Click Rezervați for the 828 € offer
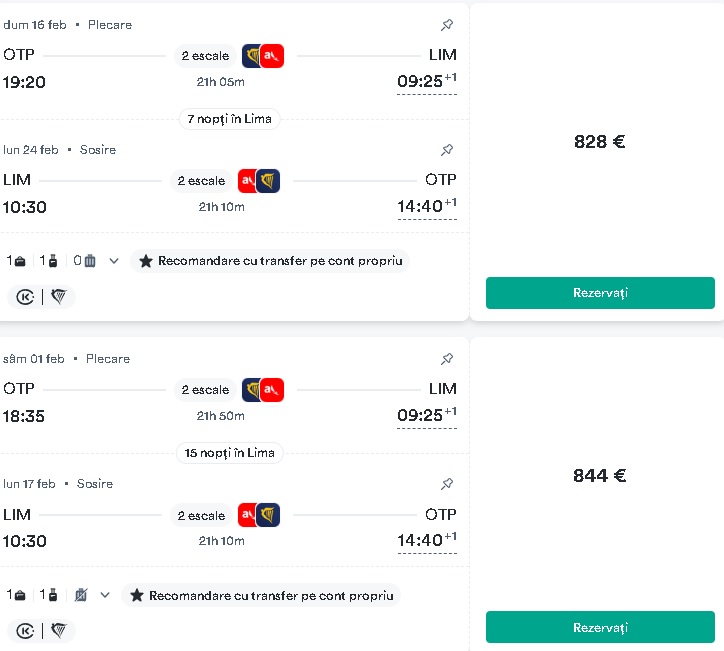 [x=600, y=293]
